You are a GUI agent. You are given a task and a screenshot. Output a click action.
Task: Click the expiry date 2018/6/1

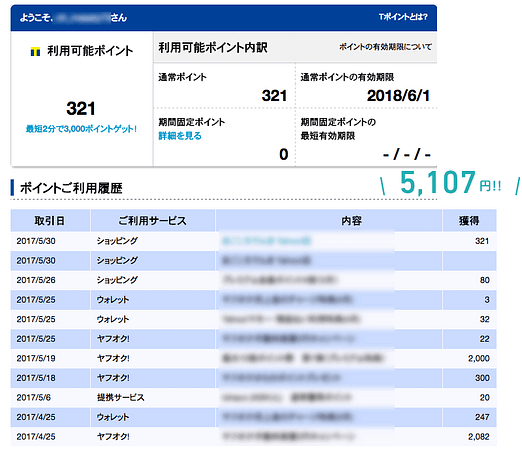[x=398, y=96]
